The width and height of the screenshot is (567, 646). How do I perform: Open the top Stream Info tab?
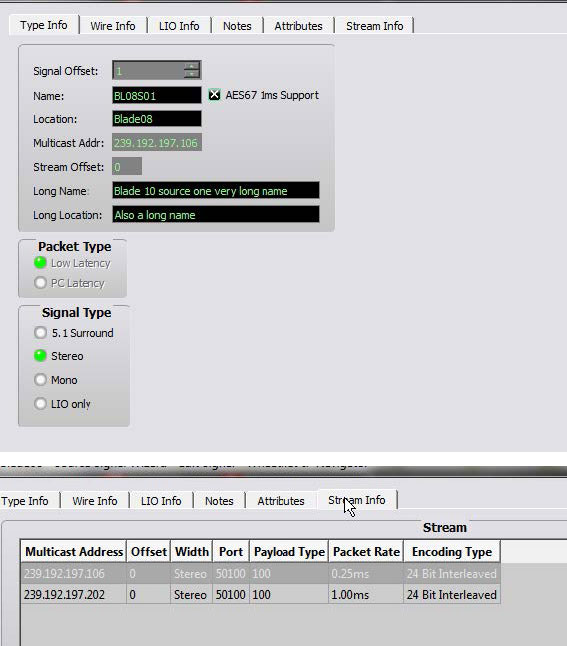pos(375,26)
